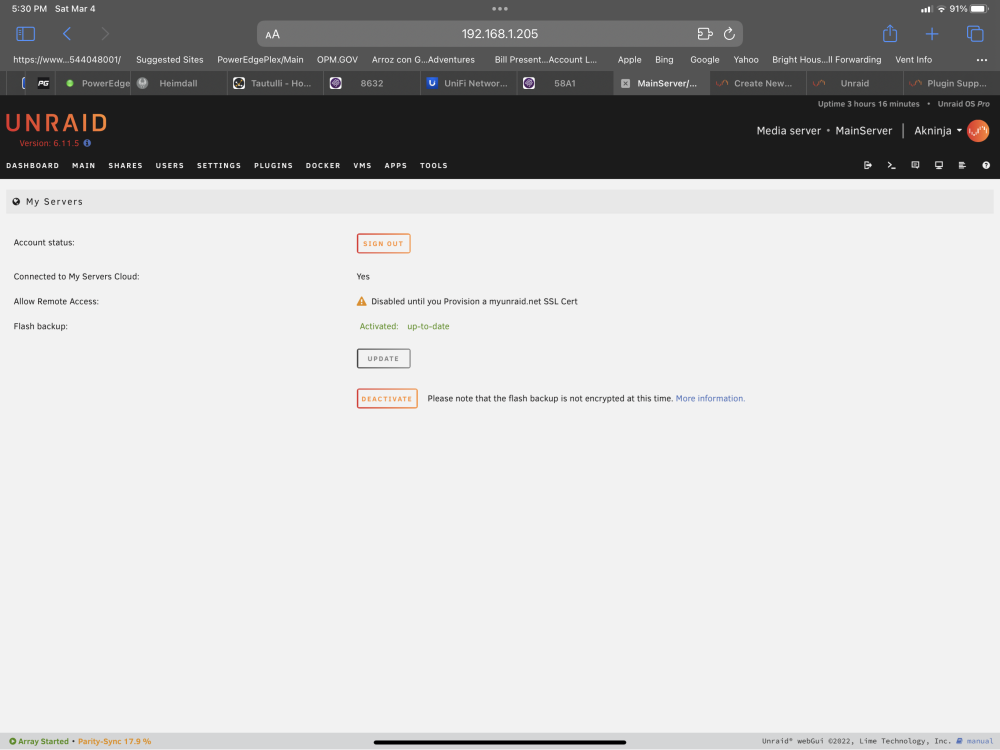
Task: Open the Bright House Forwarding bookmark
Action: (827, 60)
